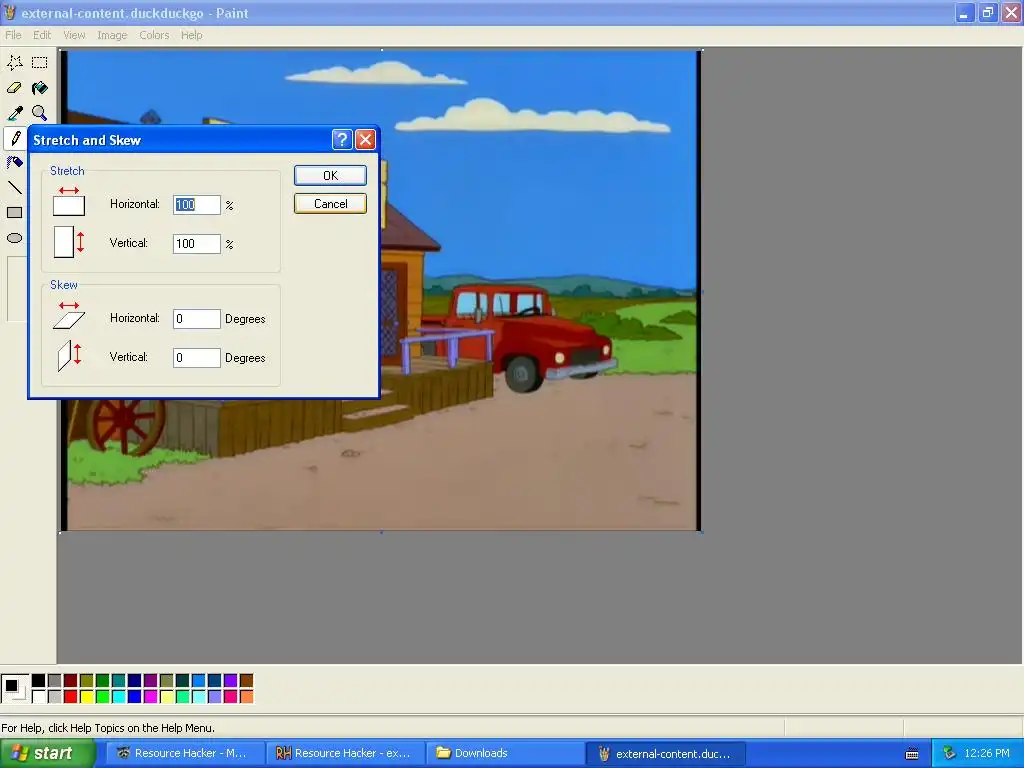Viewport: 1024px width, 768px height.
Task: Click the 12:26 PM taskbar clock
Action: tap(987, 754)
